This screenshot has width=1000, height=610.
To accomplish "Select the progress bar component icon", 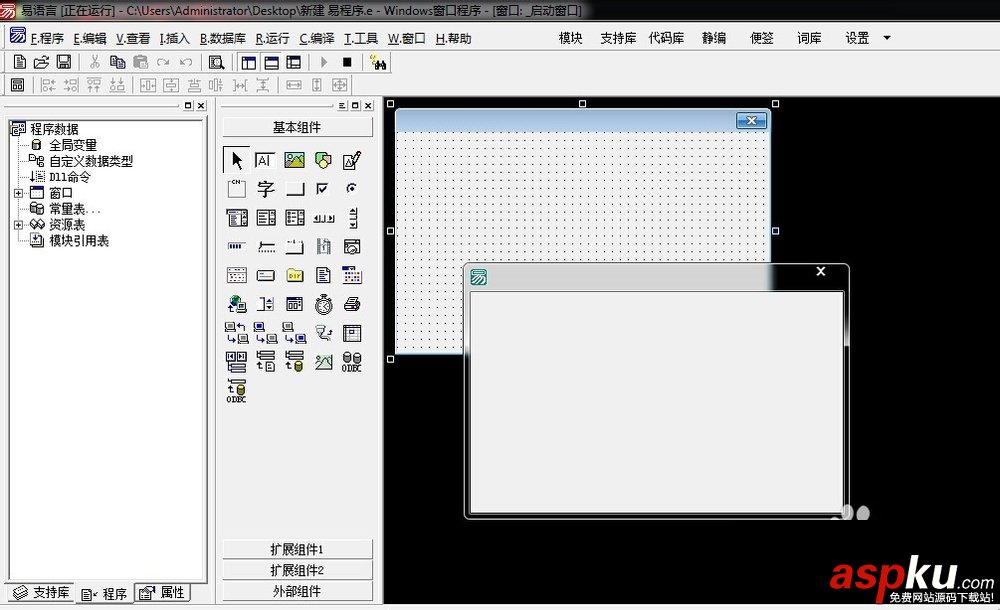I will tap(236, 246).
